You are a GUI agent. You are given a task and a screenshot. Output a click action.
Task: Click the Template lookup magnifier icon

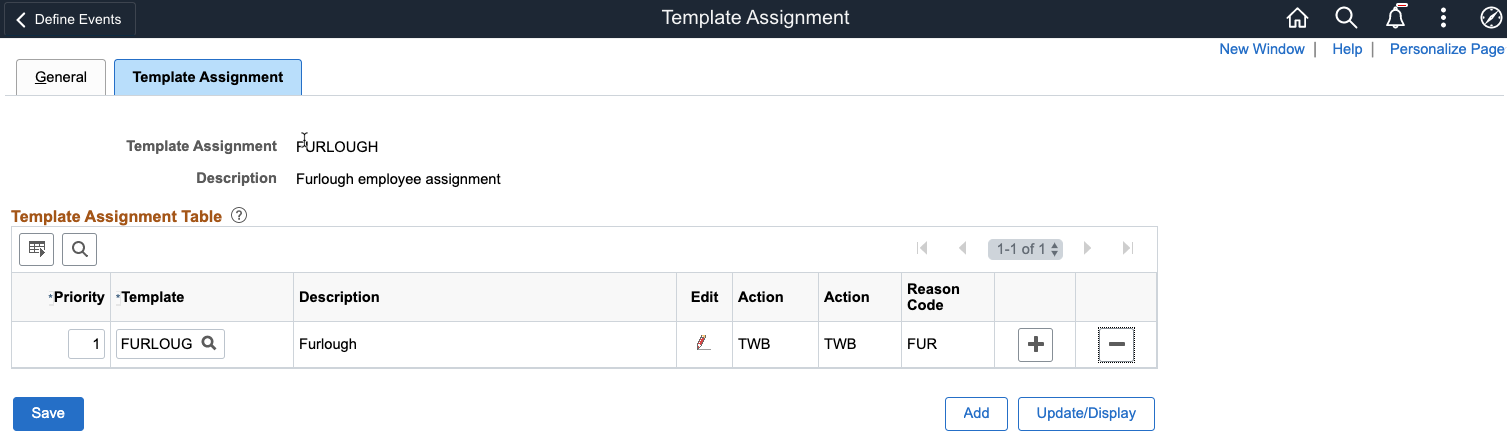point(209,343)
